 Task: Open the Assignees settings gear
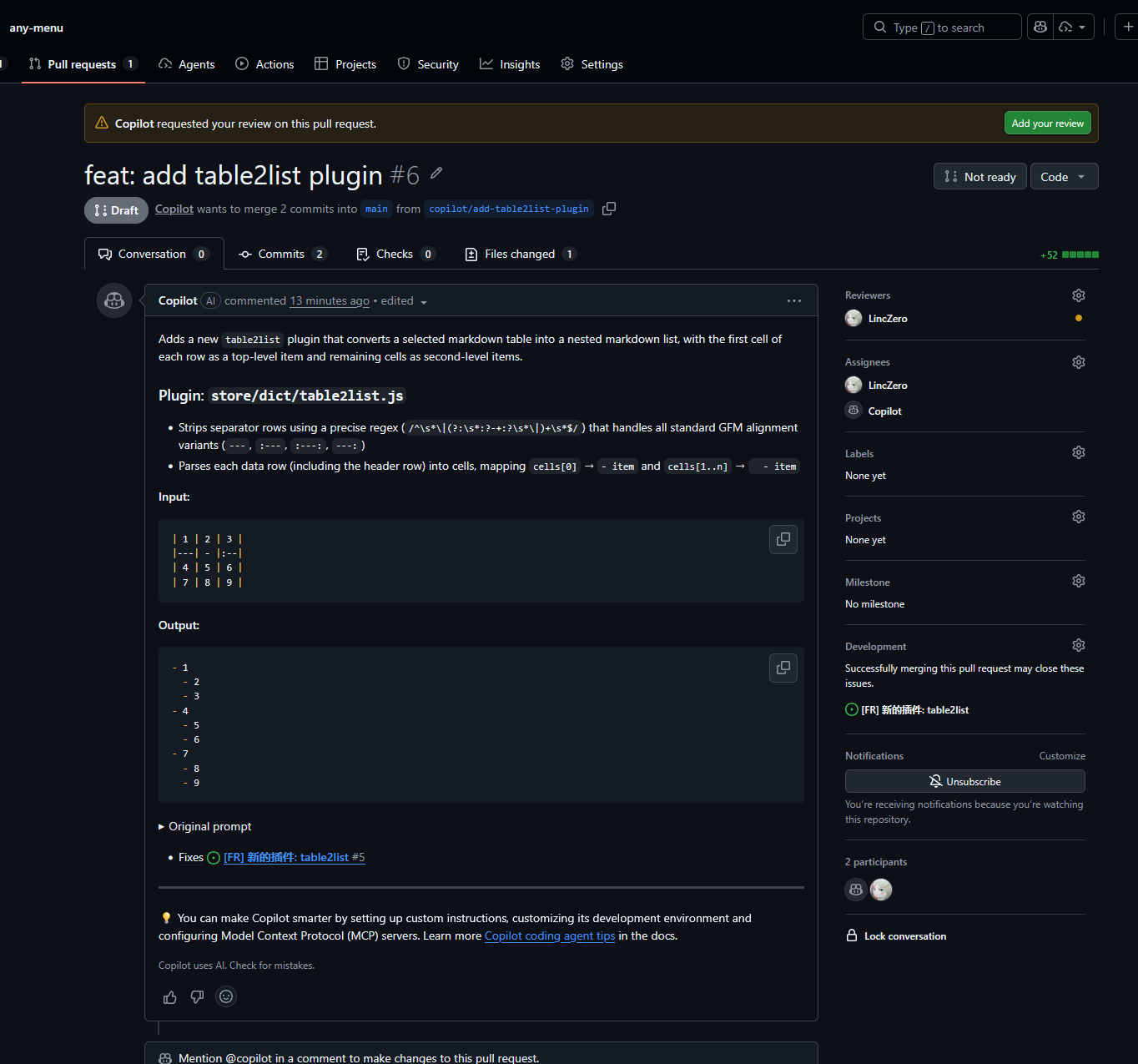[x=1079, y=362]
